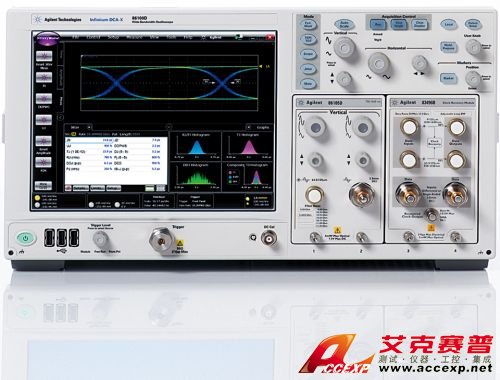The image size is (500, 380).
Task: Click the RJ/PJ histogram graph
Action: pos(196,146)
